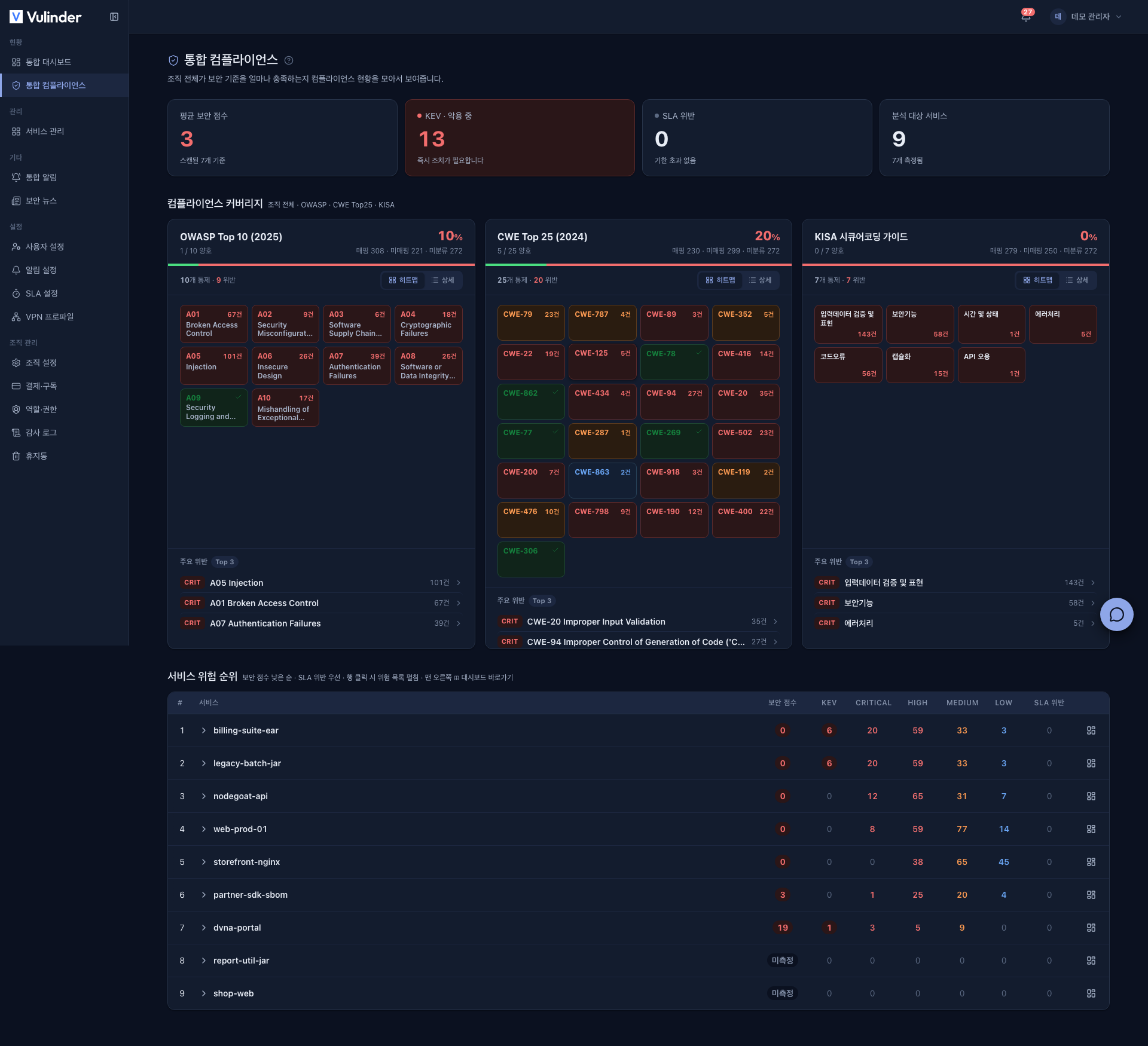
Task: Select 히트맵 view in KISA panel
Action: (1038, 280)
